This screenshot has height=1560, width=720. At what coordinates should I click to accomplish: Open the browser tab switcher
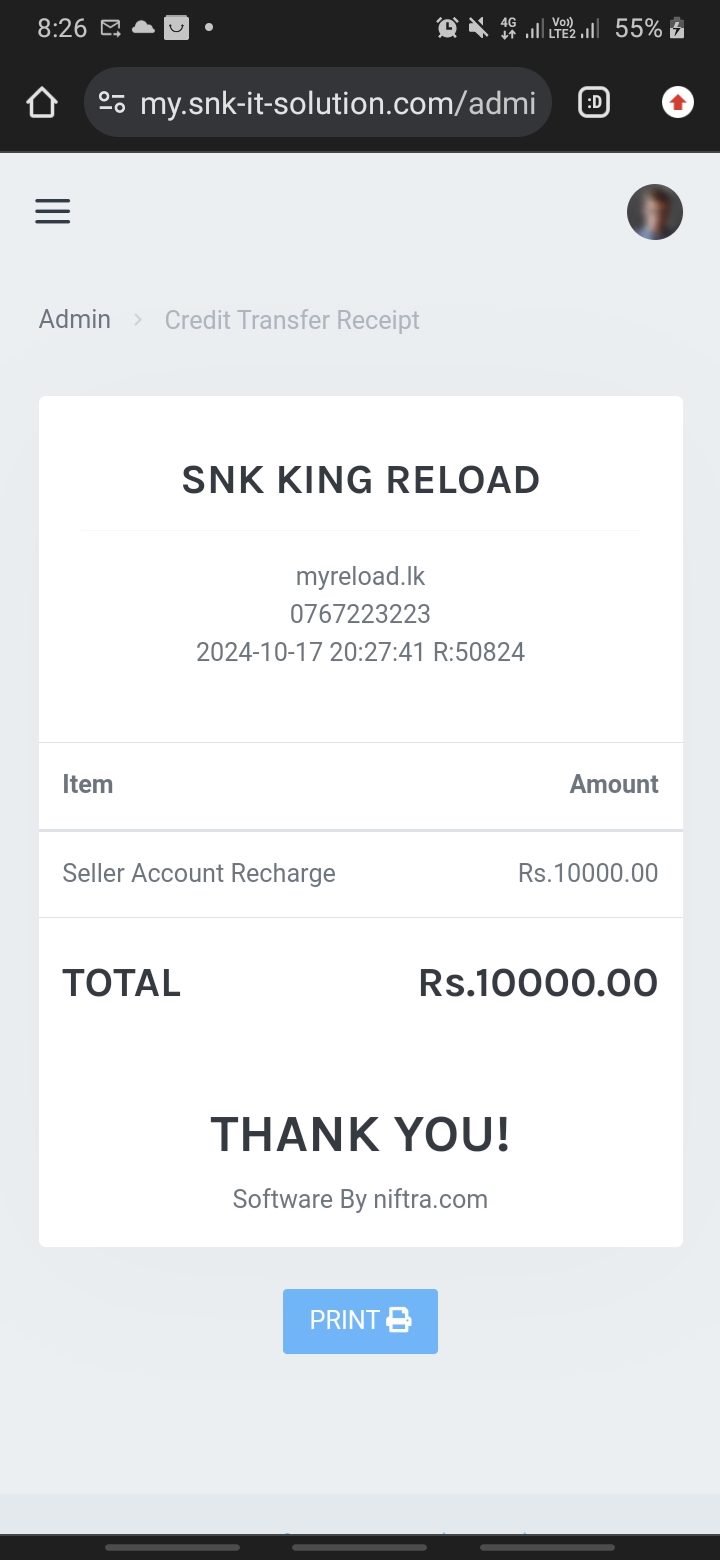click(594, 102)
